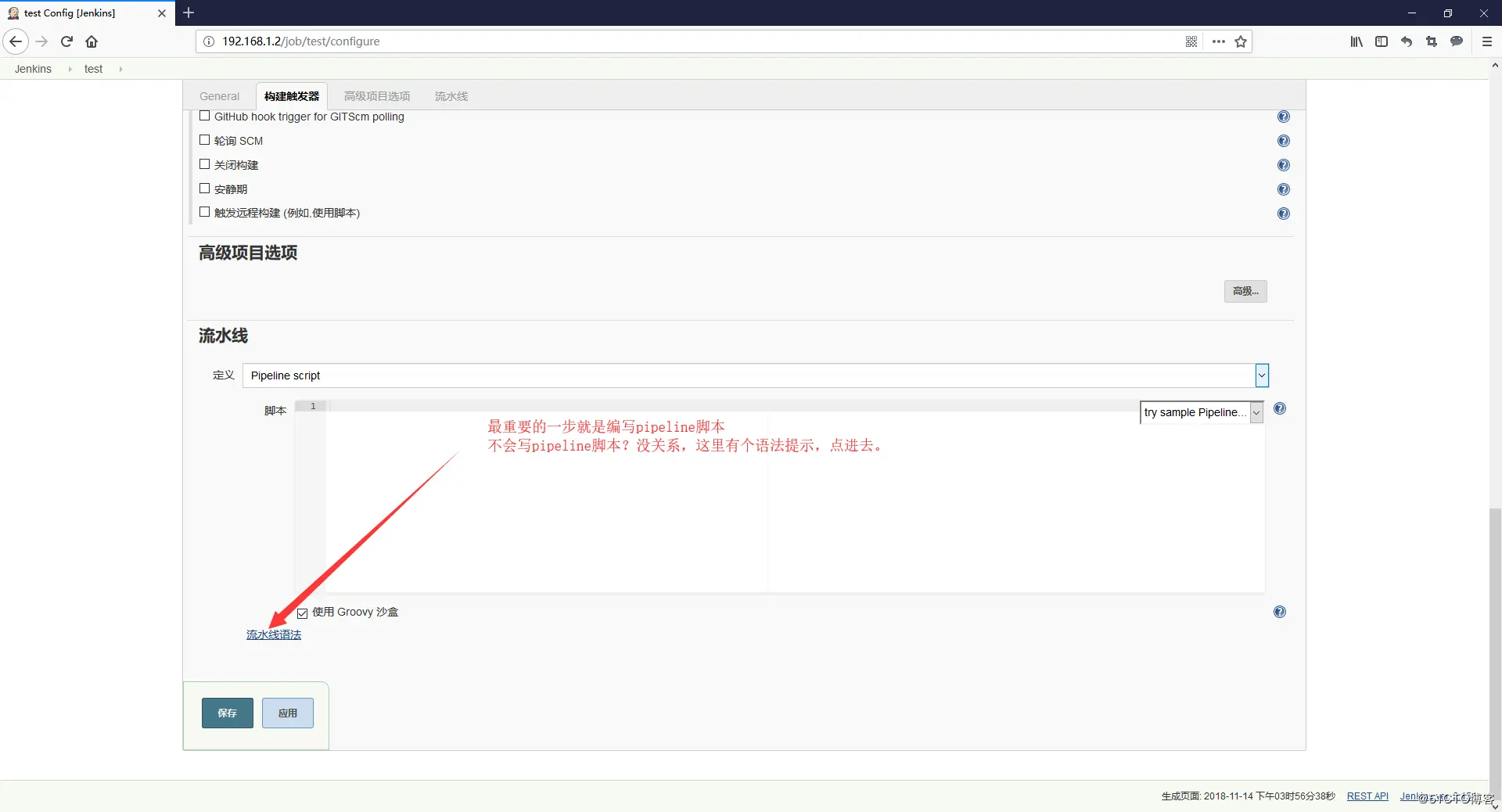This screenshot has width=1502, height=812.
Task: Switch to the General tab
Action: click(x=219, y=96)
